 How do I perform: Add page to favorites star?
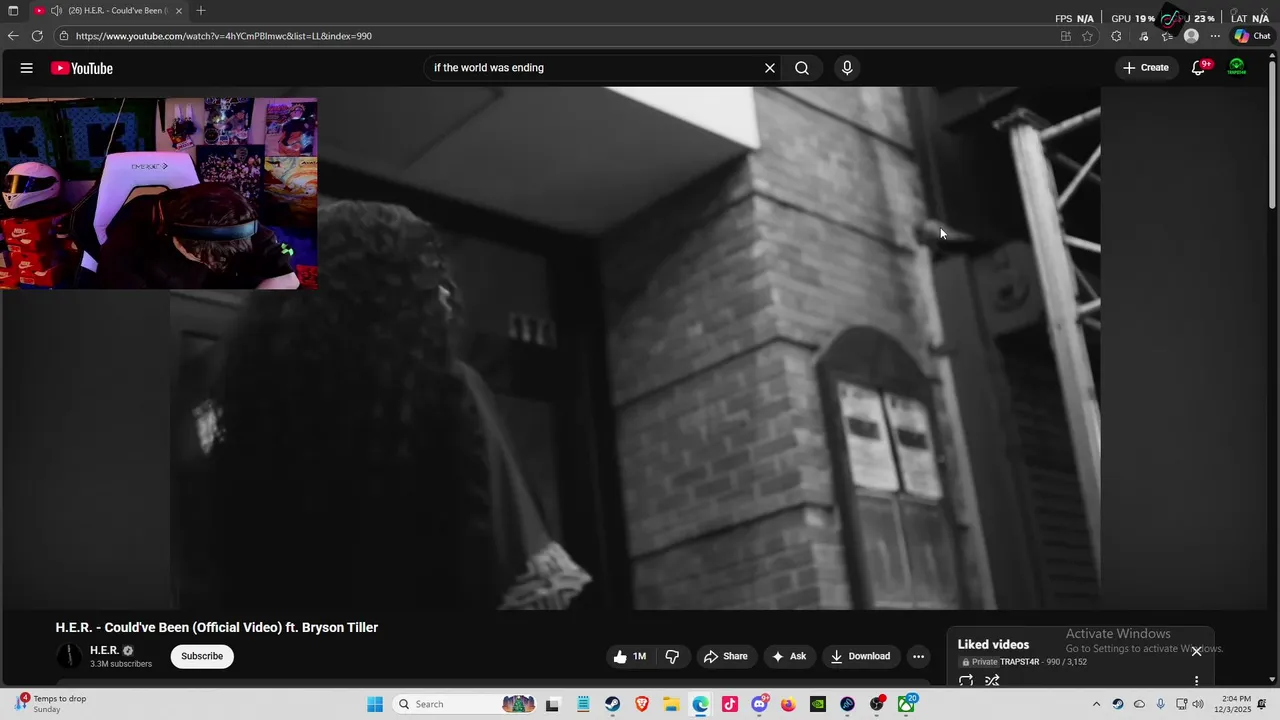coord(1087,36)
